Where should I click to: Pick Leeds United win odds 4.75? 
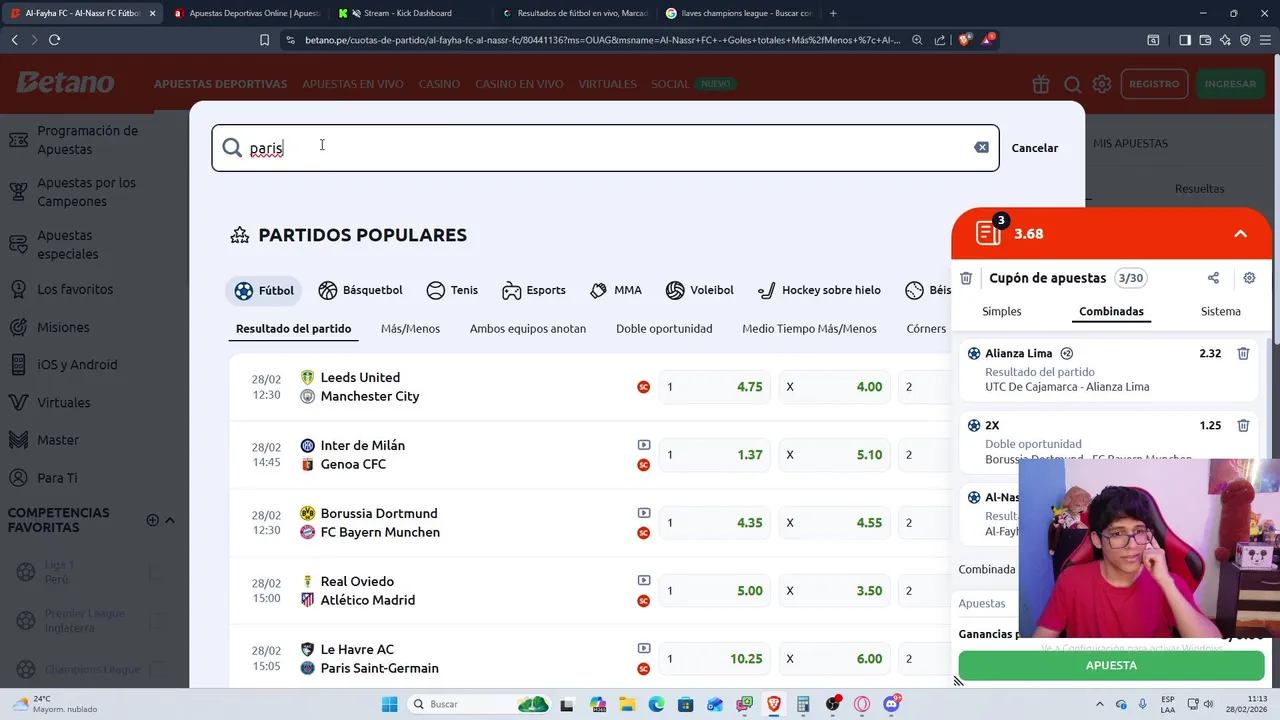714,387
